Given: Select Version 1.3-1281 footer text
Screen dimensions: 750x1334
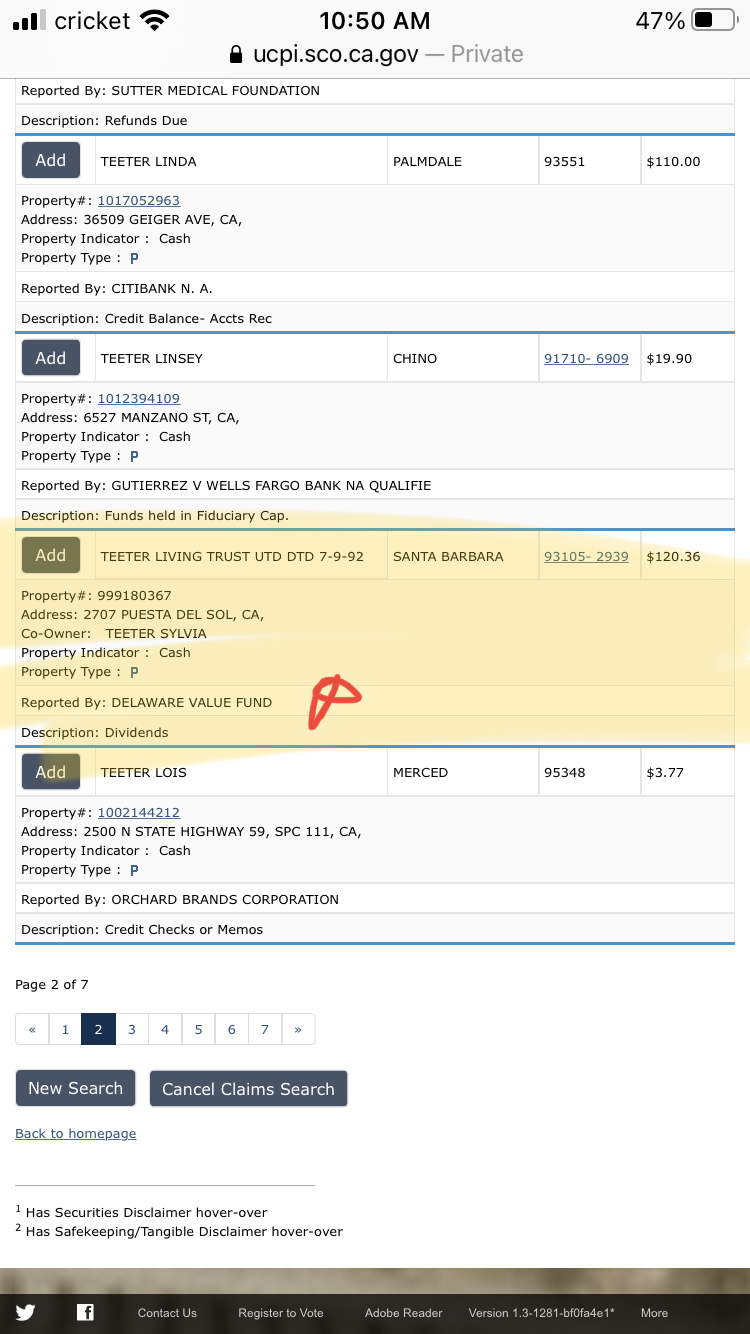Looking at the screenshot, I should point(542,1313).
